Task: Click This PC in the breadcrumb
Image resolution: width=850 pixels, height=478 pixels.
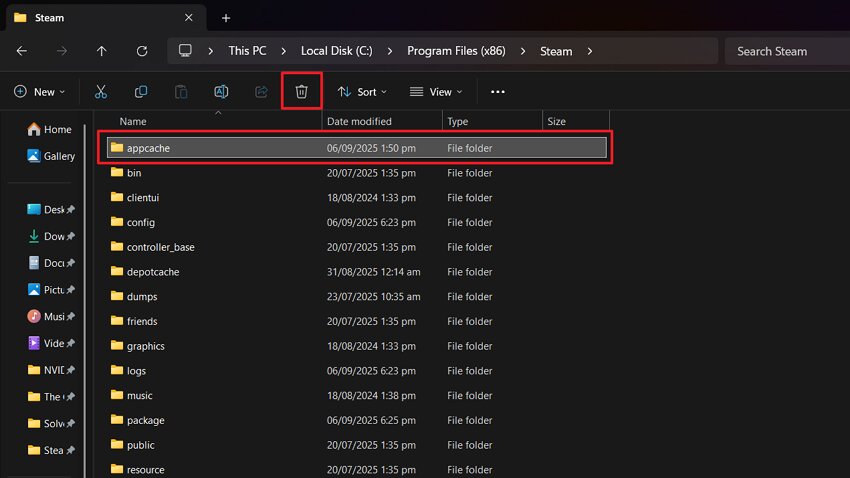Action: [247, 51]
